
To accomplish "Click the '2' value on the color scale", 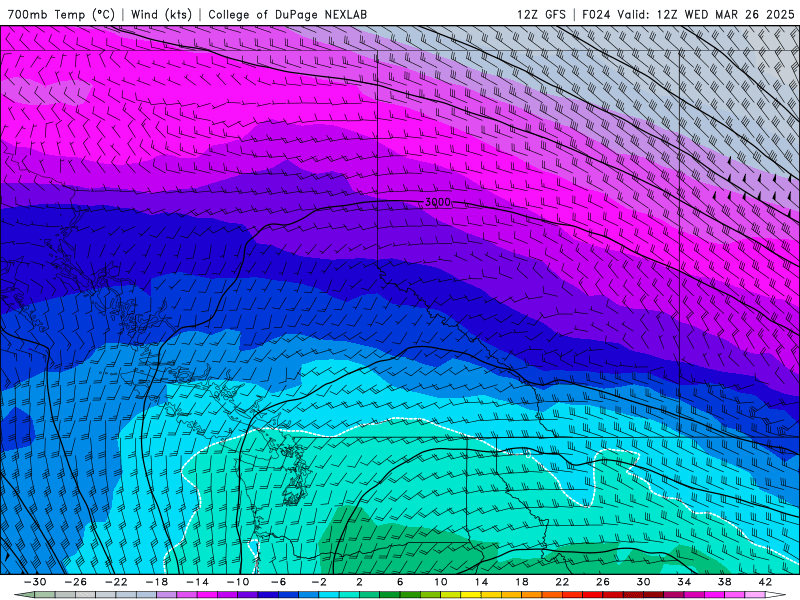I will click(x=359, y=582).
